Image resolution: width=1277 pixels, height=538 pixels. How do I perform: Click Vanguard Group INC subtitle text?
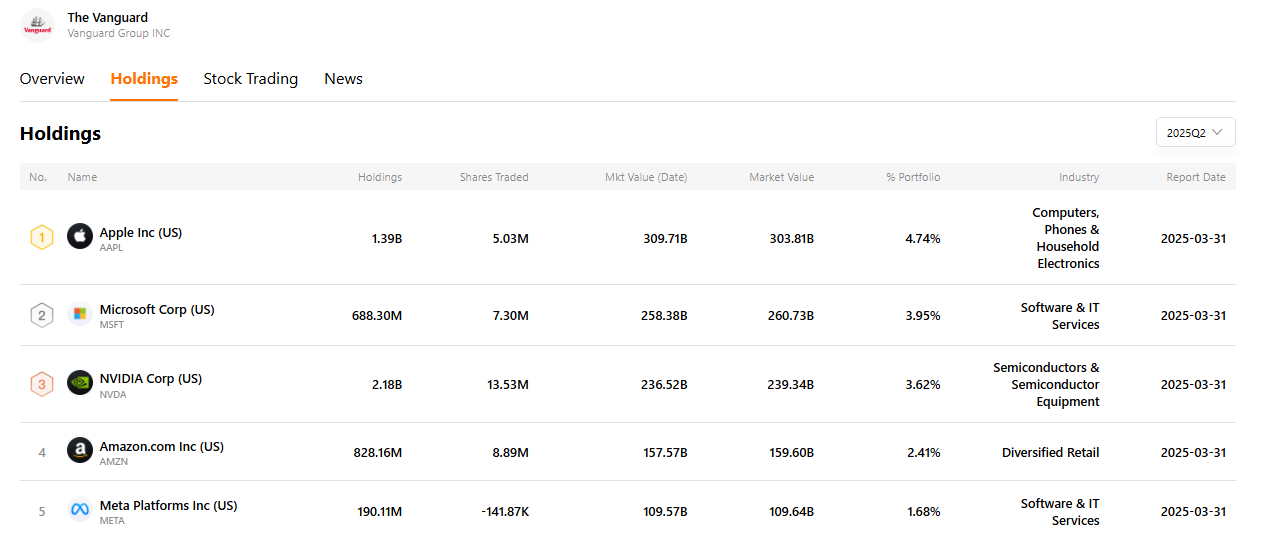tap(119, 33)
